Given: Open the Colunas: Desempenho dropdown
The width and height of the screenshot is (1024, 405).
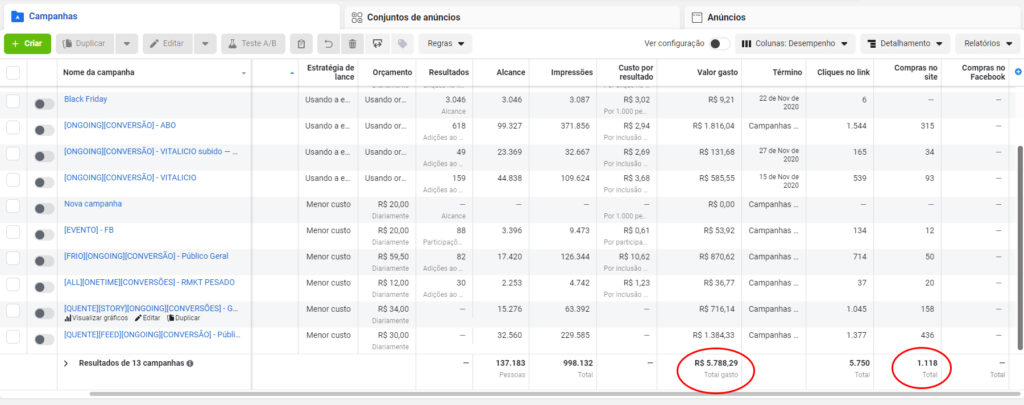Looking at the screenshot, I should (x=795, y=44).
